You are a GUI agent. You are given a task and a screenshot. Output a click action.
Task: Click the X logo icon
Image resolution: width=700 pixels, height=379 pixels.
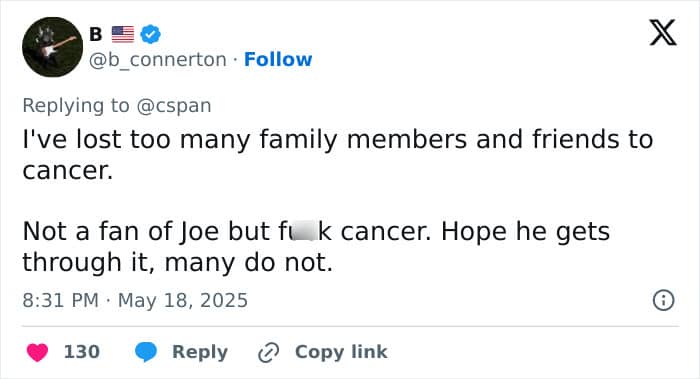(x=663, y=32)
